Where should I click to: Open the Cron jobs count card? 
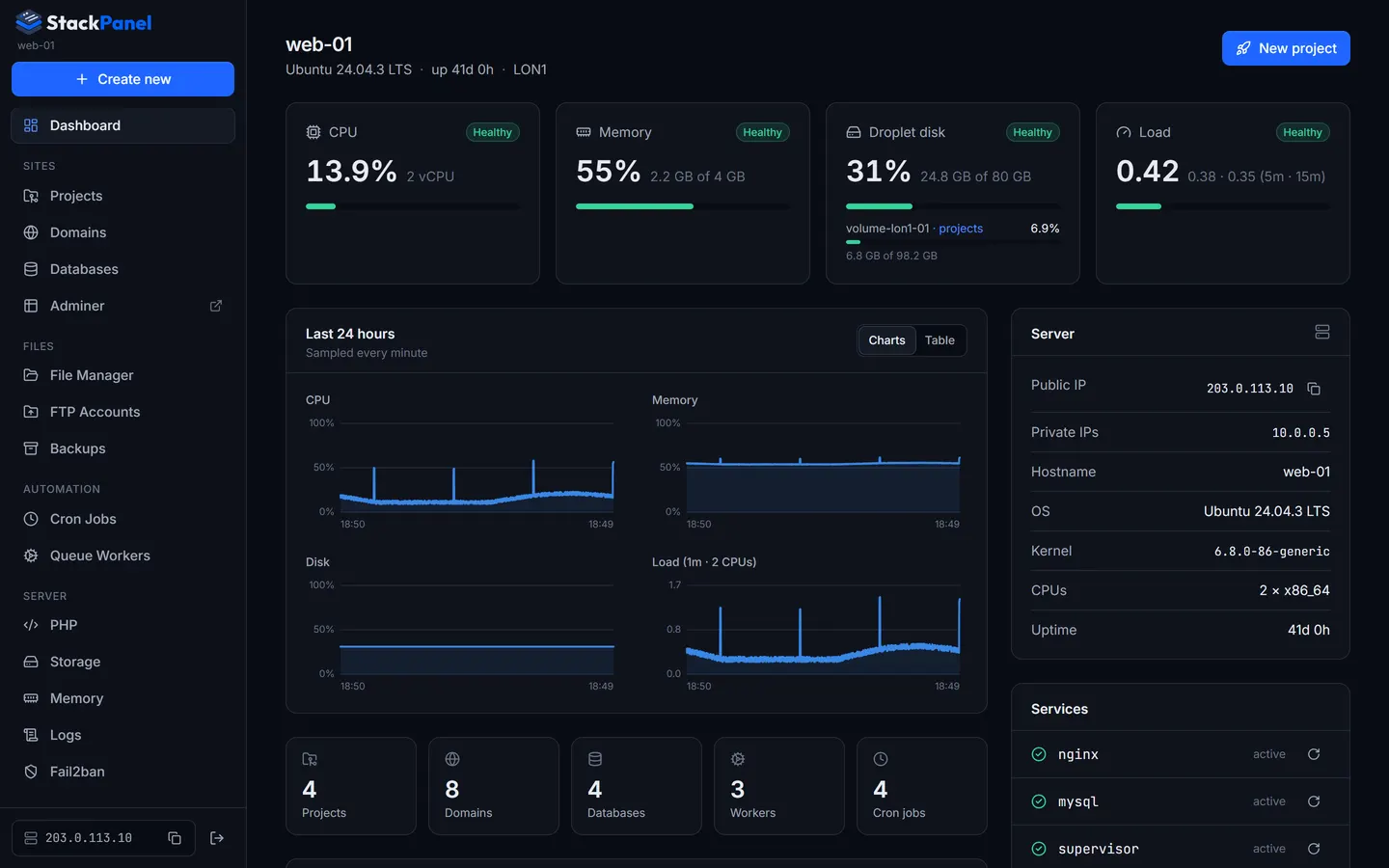pos(922,786)
